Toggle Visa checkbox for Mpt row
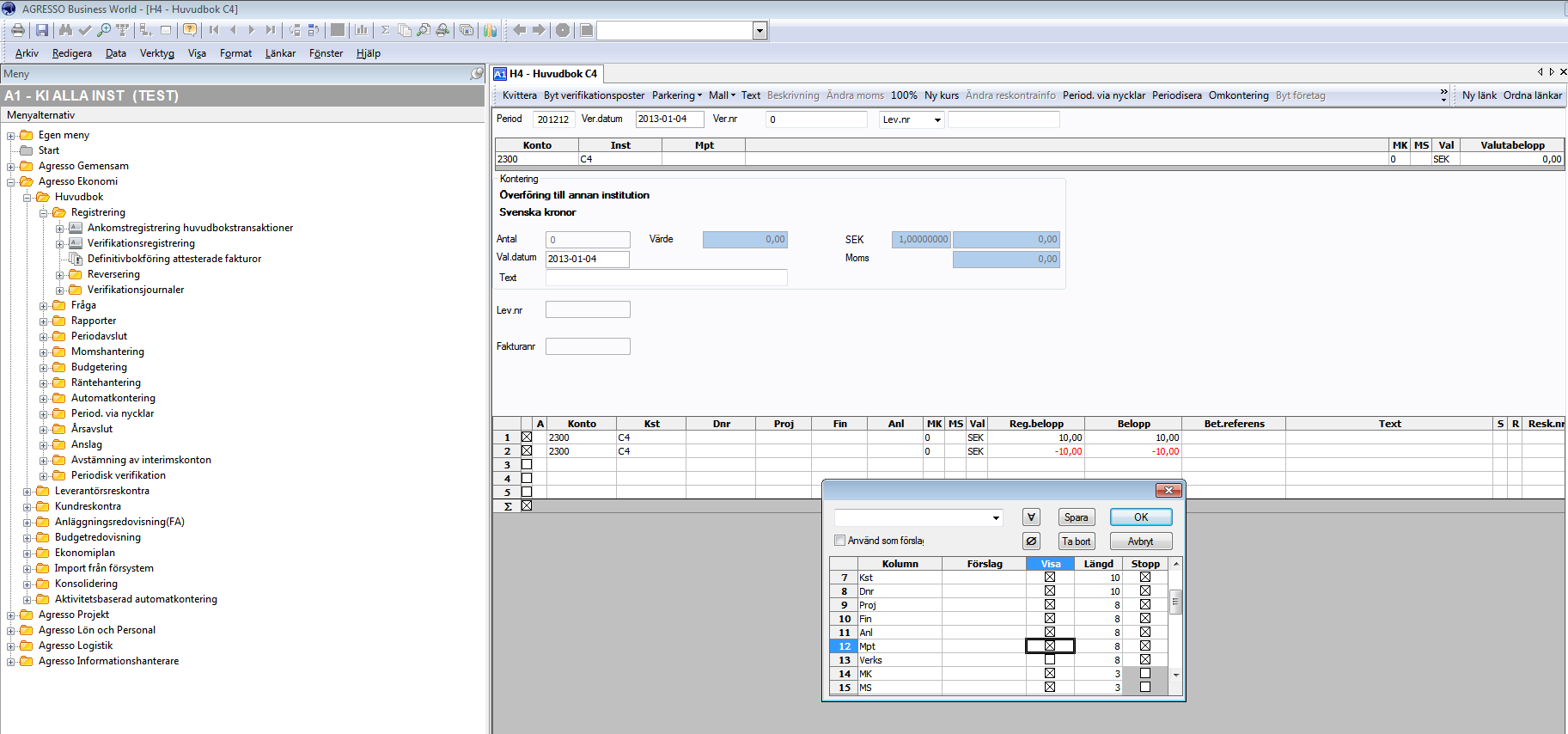This screenshot has height=734, width=1568. click(1050, 645)
